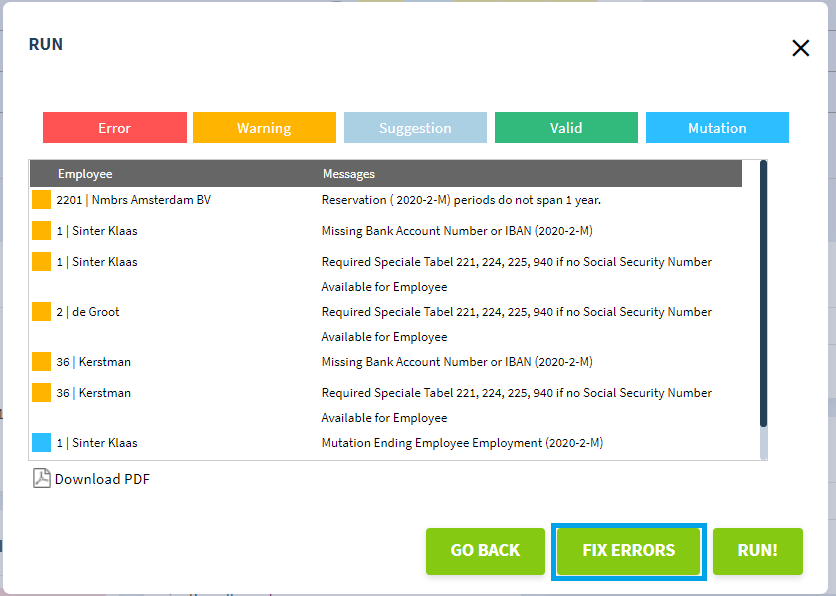Click the Download PDF link text
Screen dimensions: 836x596
click(102, 479)
